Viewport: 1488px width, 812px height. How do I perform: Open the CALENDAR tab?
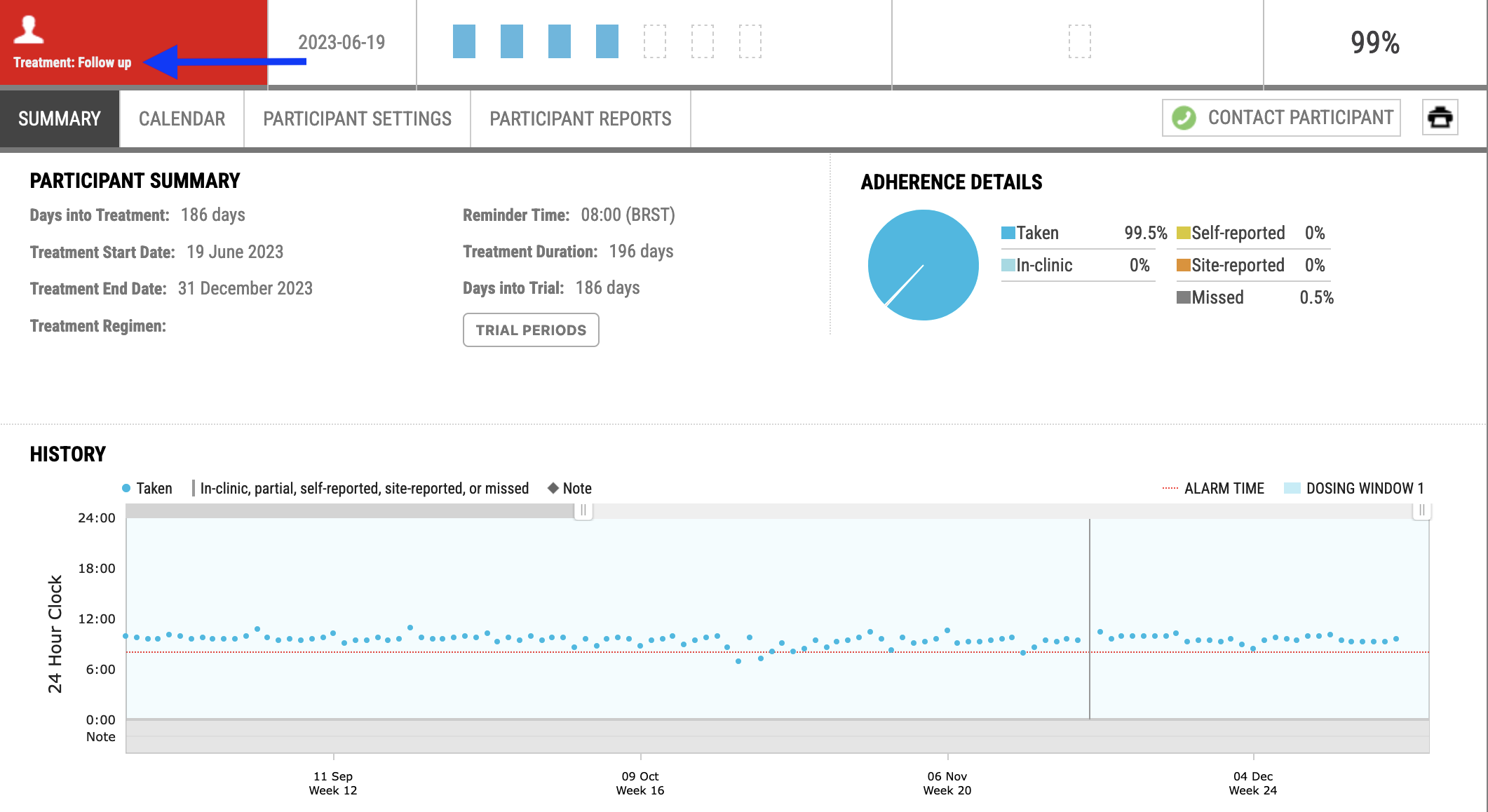coord(182,119)
